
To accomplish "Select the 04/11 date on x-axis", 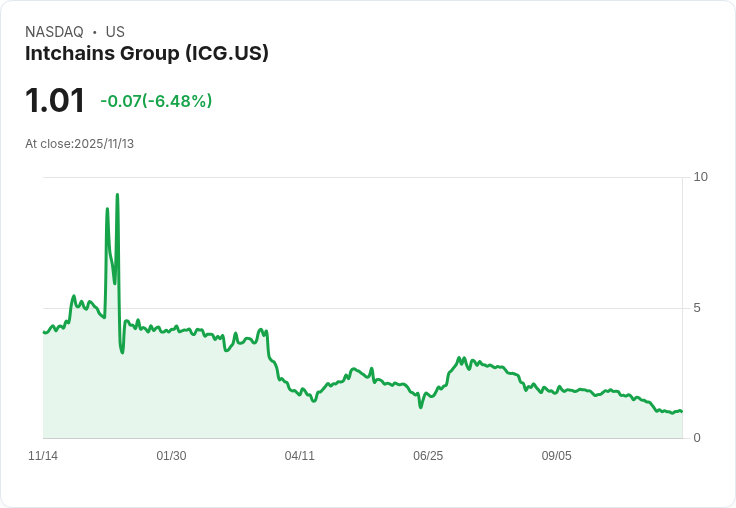I will tap(299, 456).
